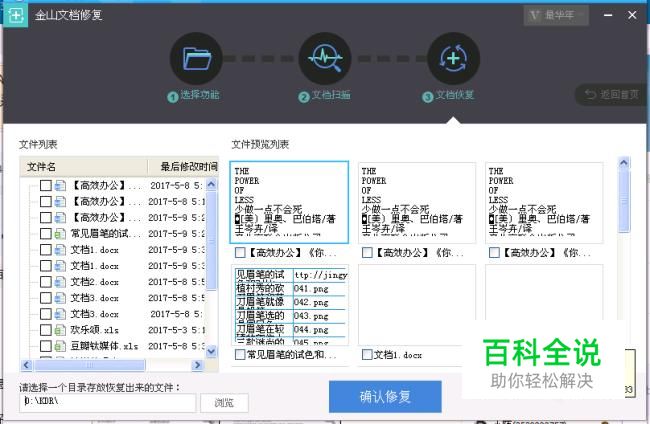The image size is (650, 424).
Task: Click the document scan magnifier icon
Action: 325,59
